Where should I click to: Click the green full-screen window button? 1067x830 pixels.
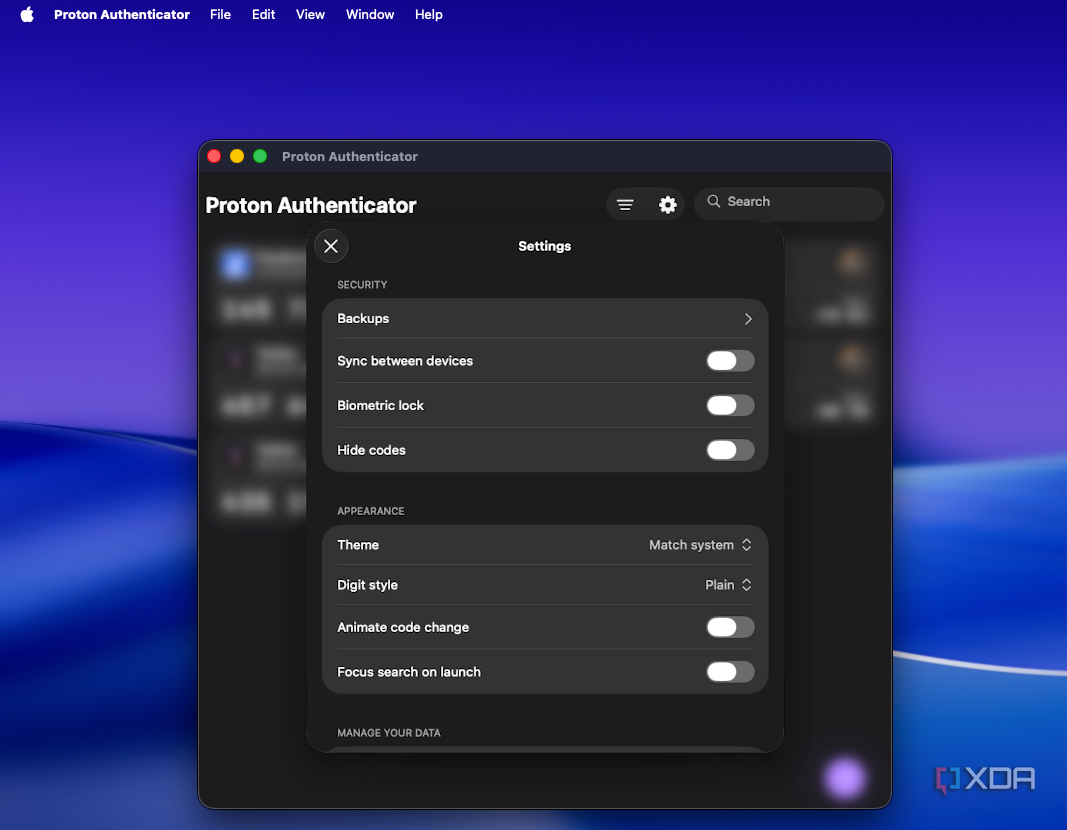pos(260,156)
